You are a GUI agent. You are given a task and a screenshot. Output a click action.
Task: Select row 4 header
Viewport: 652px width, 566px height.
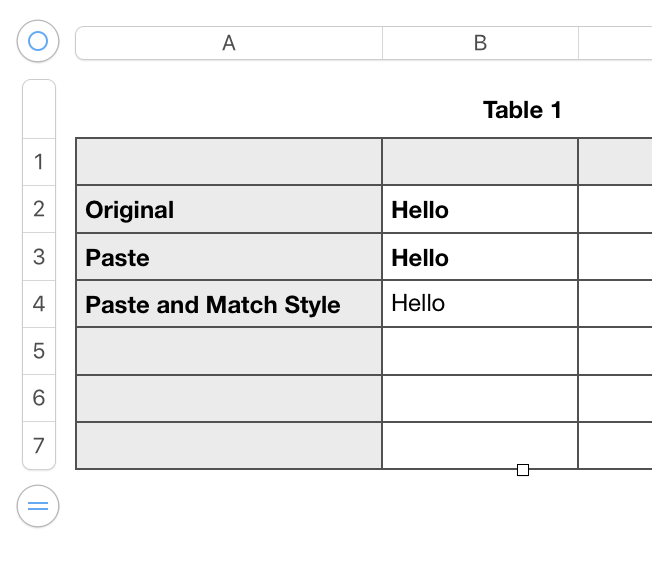(x=39, y=304)
